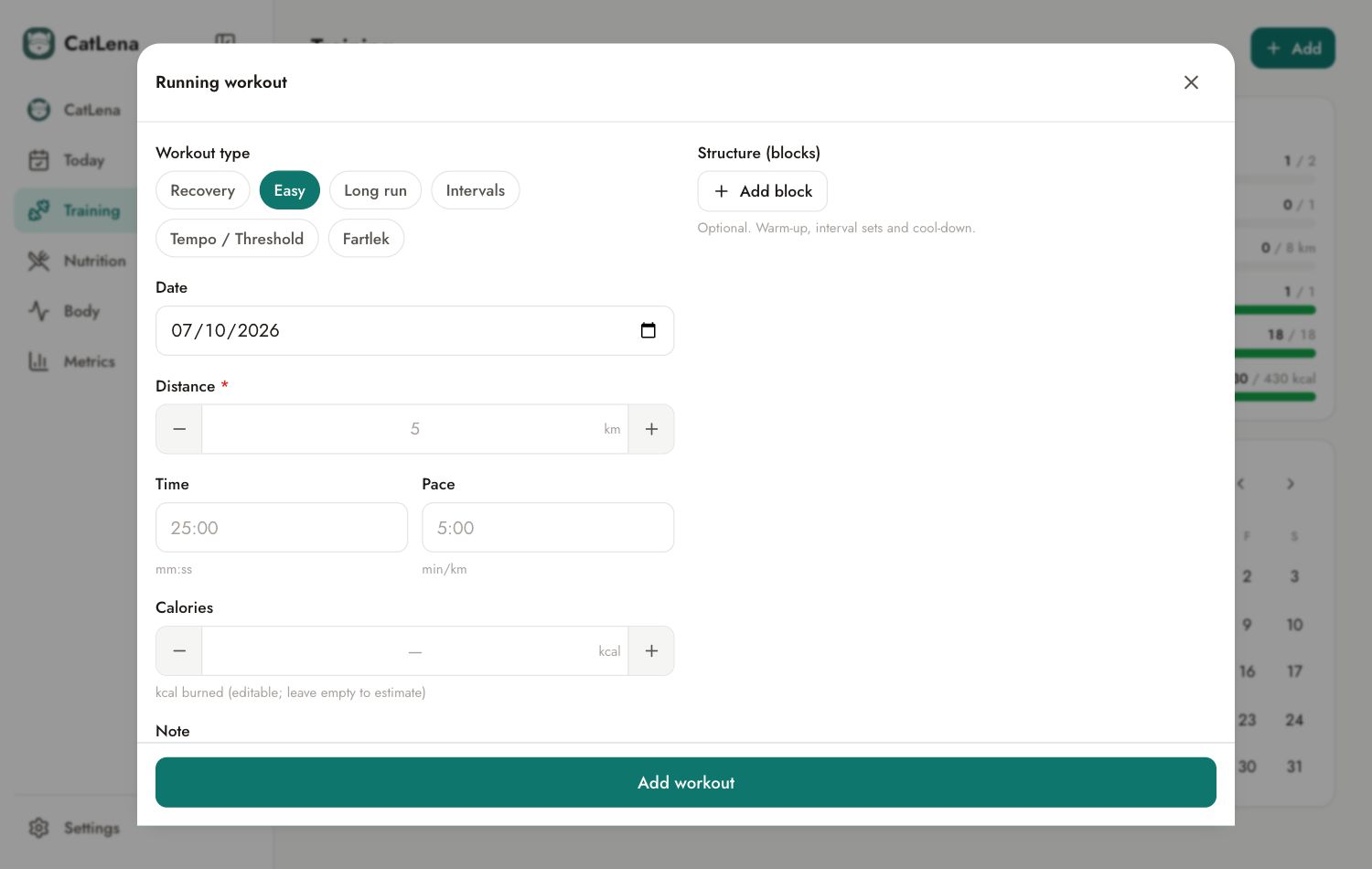Select day 17 in the calendar
Image resolution: width=1372 pixels, height=869 pixels.
coord(1294,671)
